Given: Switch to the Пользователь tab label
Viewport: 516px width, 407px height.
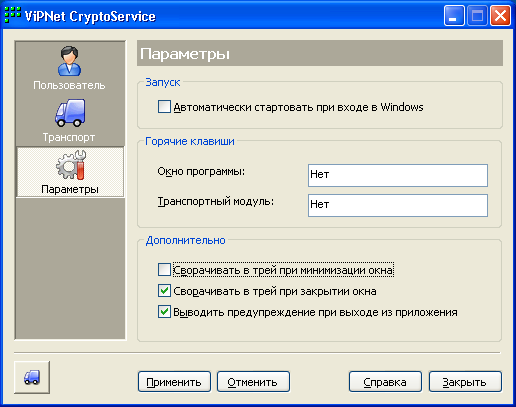Looking at the screenshot, I should 69,85.
